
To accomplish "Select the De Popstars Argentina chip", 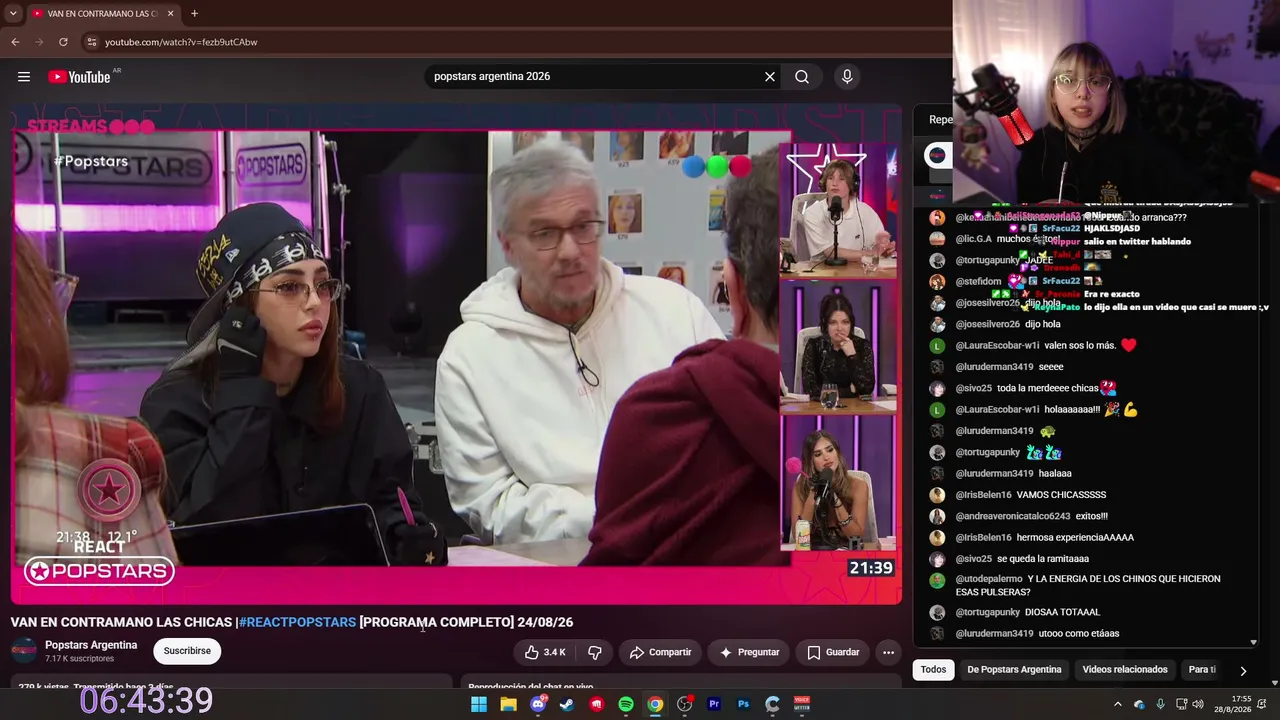I will tap(1014, 670).
